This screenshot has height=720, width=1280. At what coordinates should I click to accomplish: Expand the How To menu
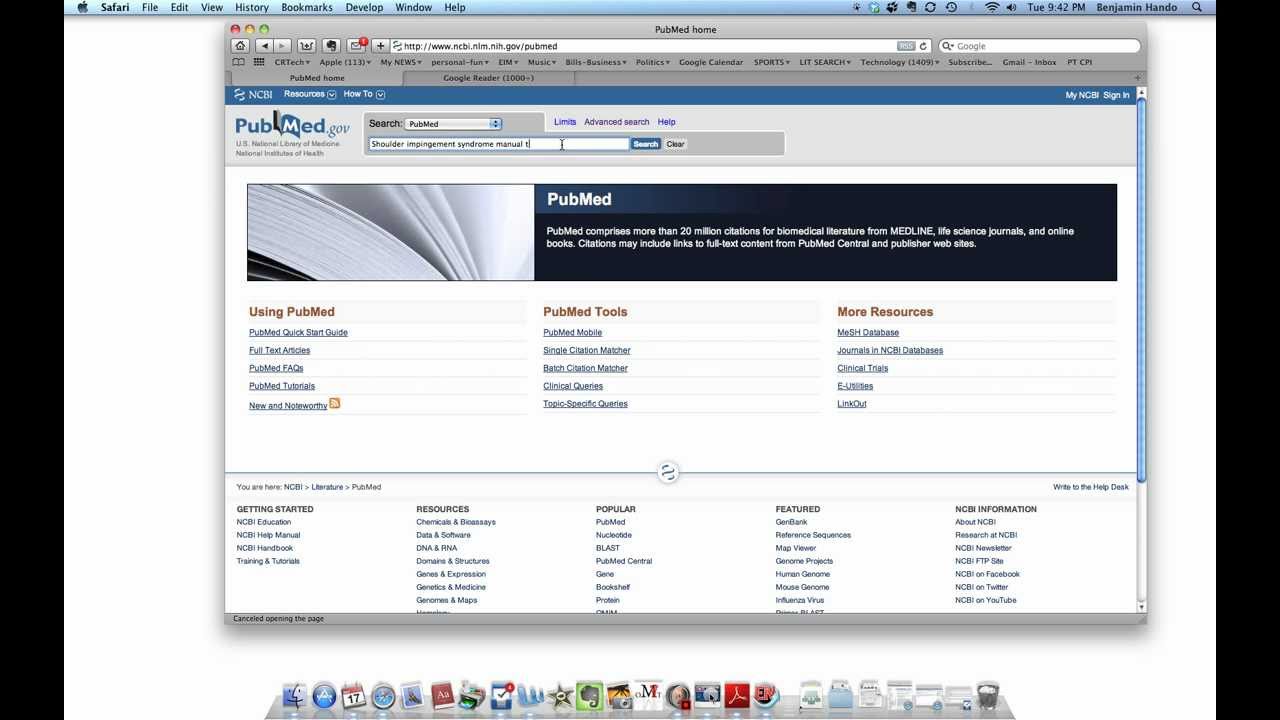coord(364,94)
